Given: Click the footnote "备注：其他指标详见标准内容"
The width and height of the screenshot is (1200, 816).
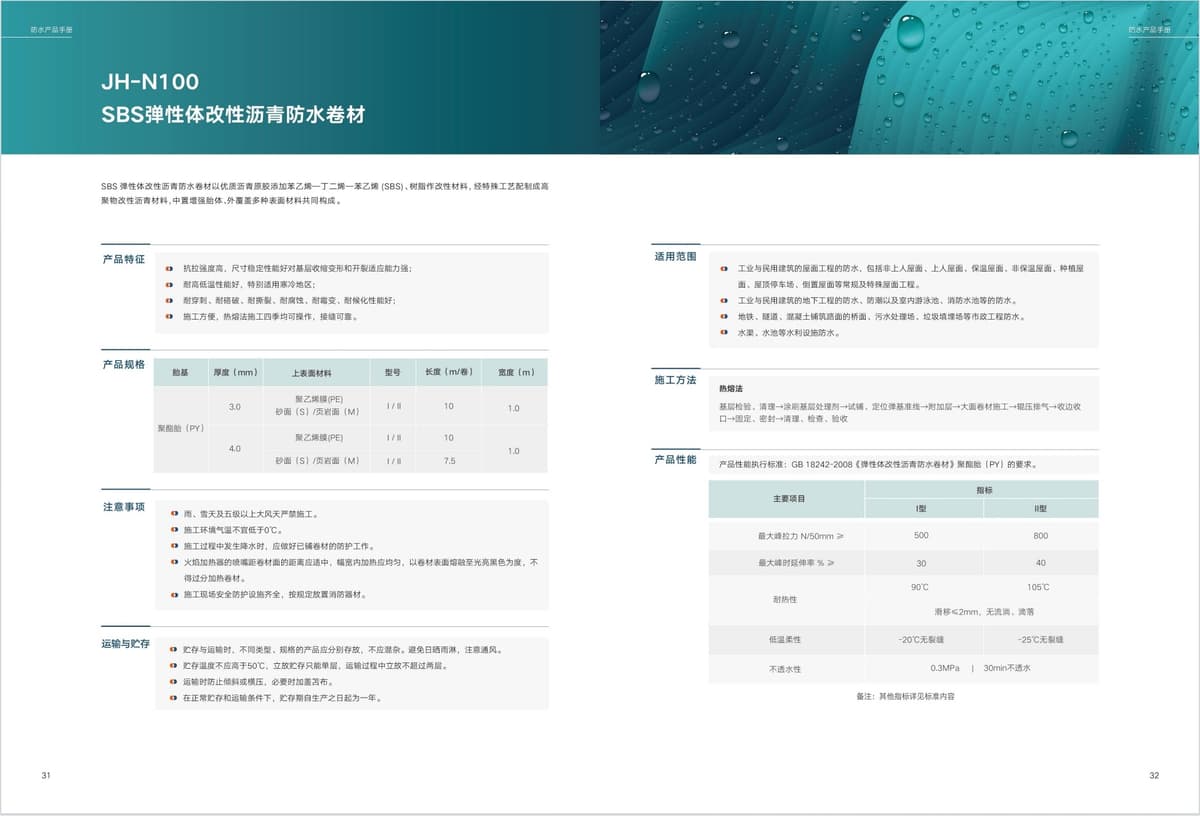Looking at the screenshot, I should [x=905, y=696].
